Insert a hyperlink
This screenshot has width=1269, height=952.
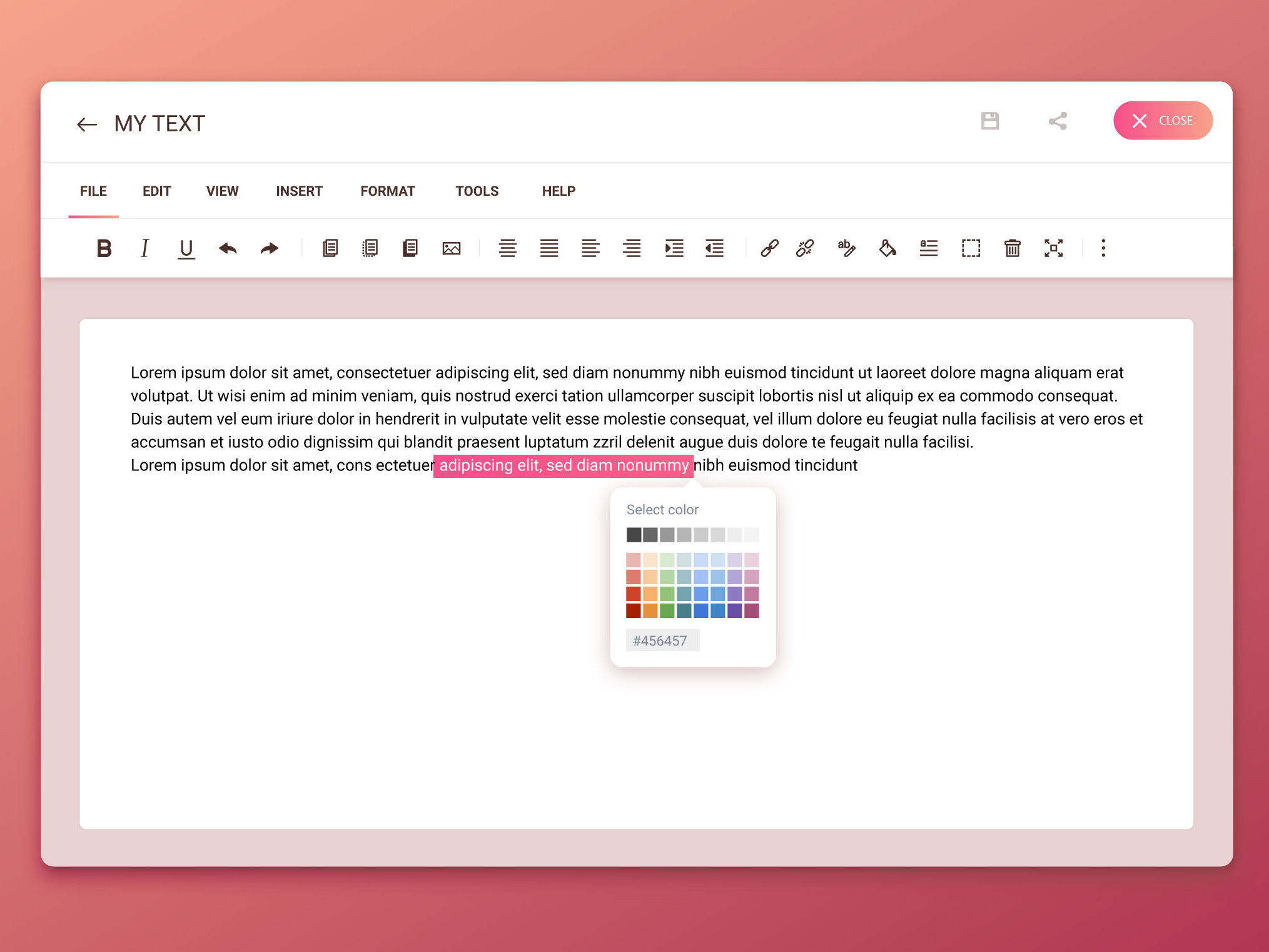(770, 248)
